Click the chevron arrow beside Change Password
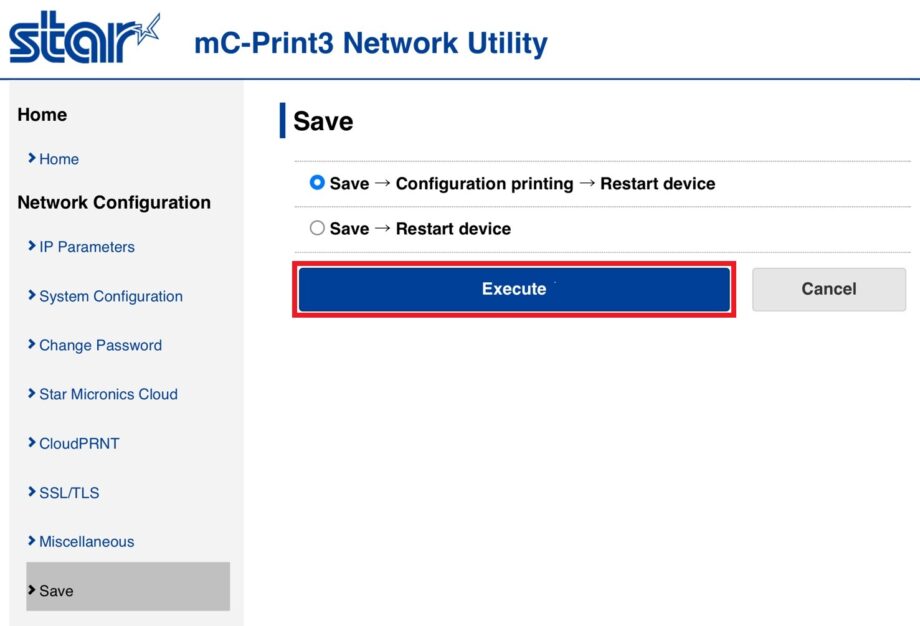 (32, 345)
